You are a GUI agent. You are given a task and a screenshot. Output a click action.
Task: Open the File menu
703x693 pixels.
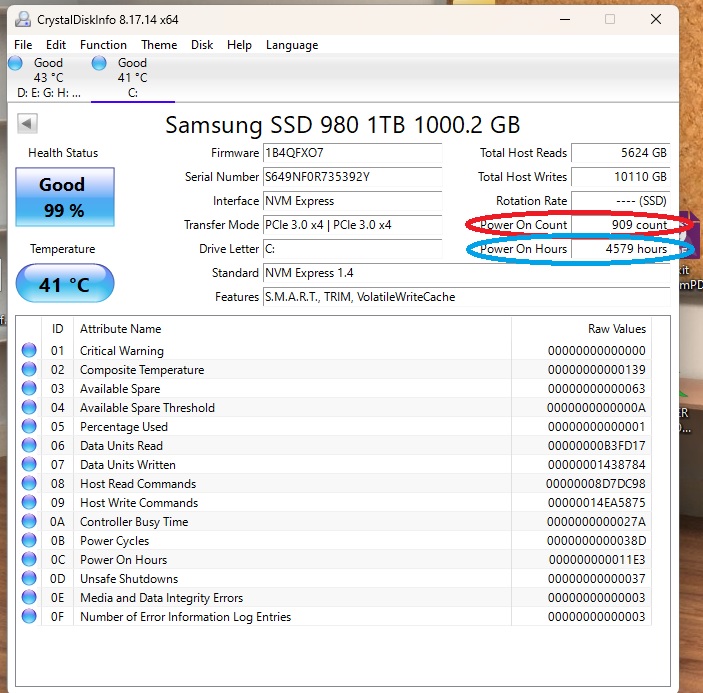(x=23, y=45)
